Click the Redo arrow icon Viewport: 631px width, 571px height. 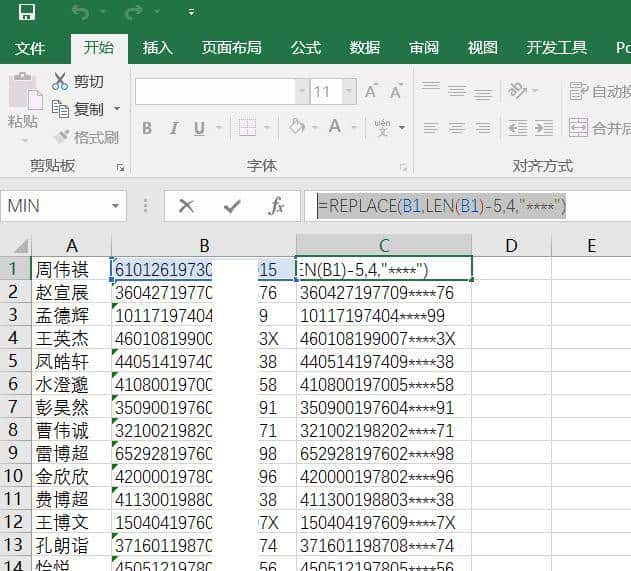134,12
